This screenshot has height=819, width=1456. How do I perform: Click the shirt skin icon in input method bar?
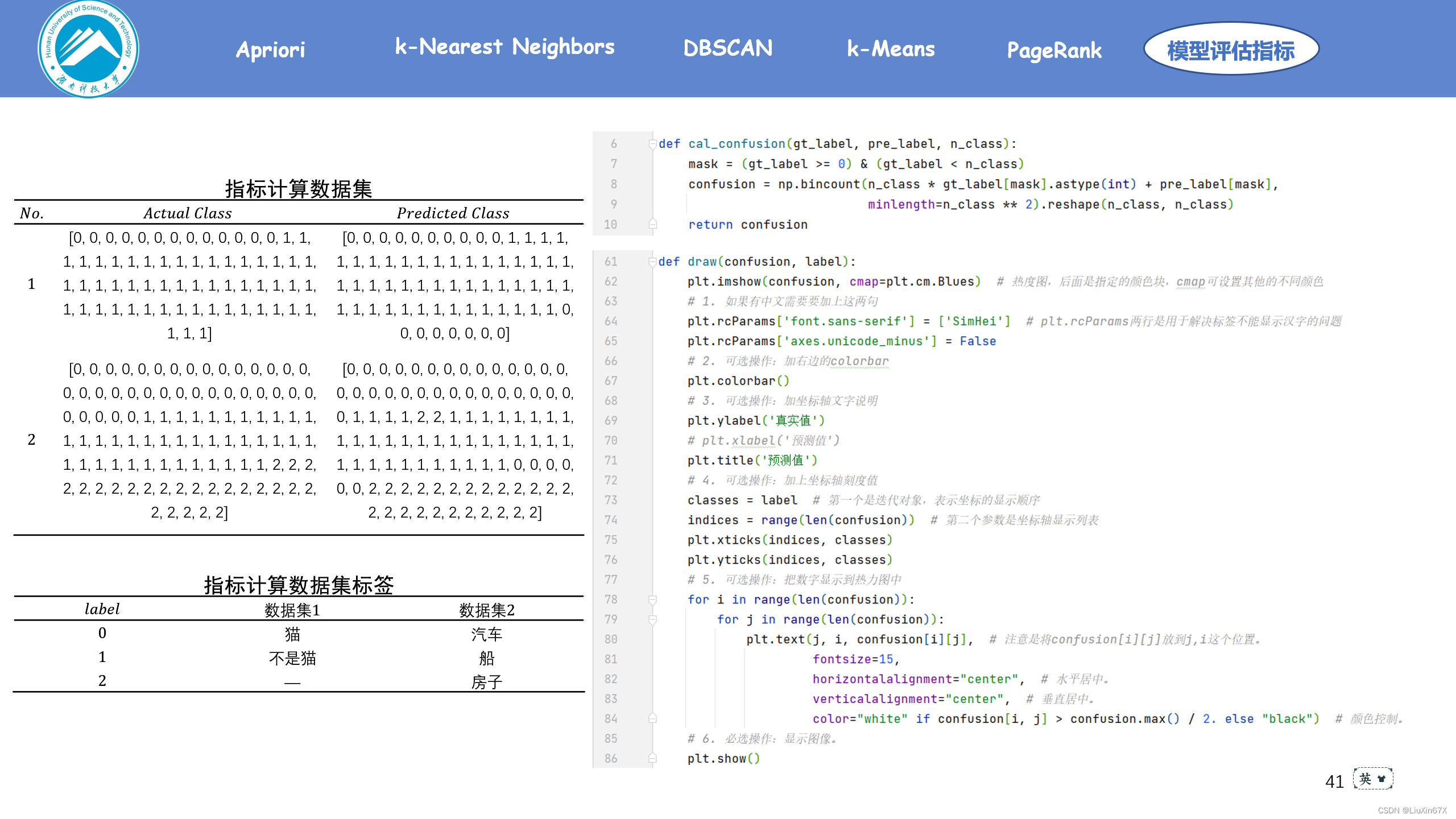pos(1381,779)
